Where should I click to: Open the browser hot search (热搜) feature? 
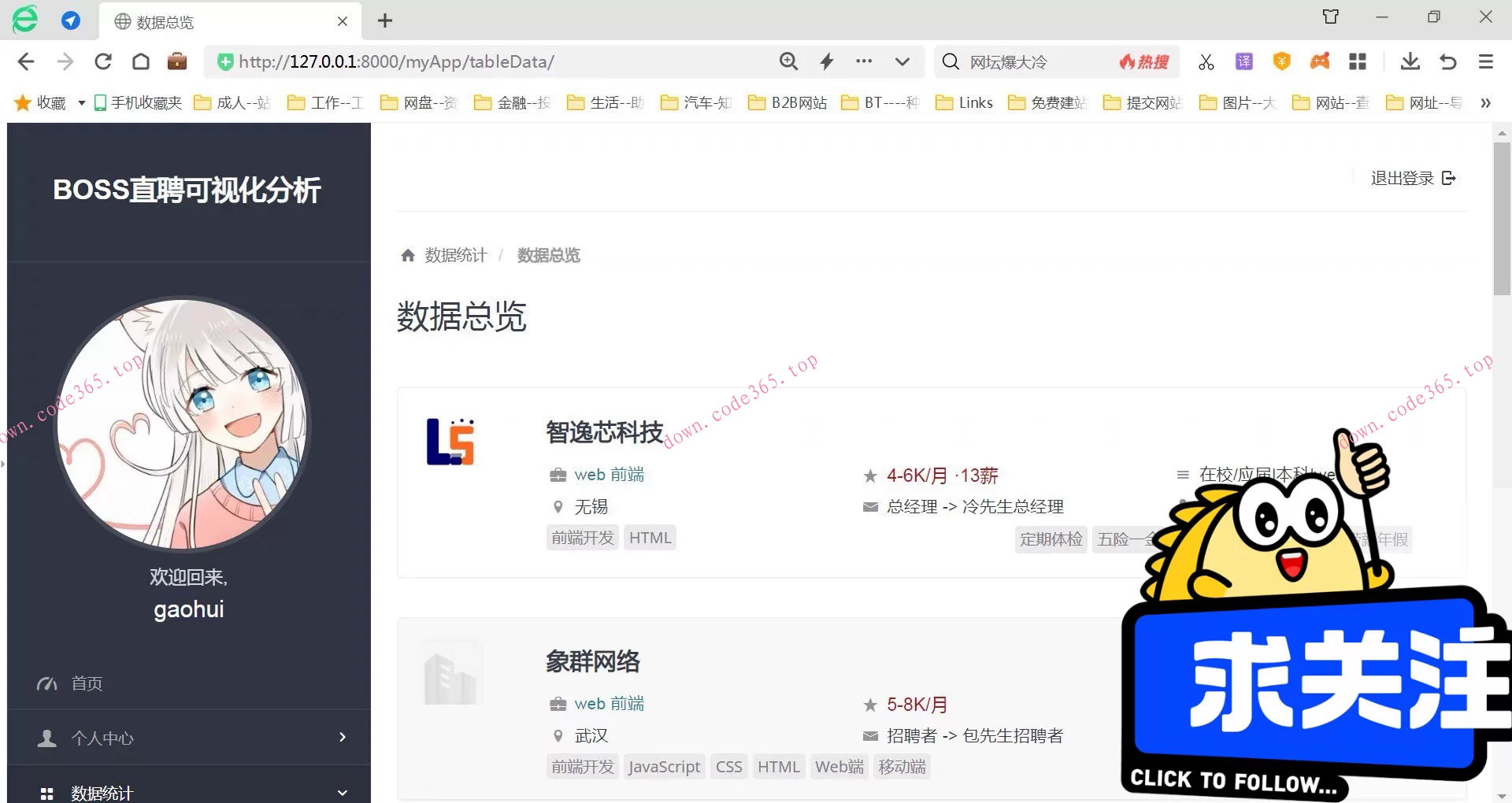[x=1143, y=61]
